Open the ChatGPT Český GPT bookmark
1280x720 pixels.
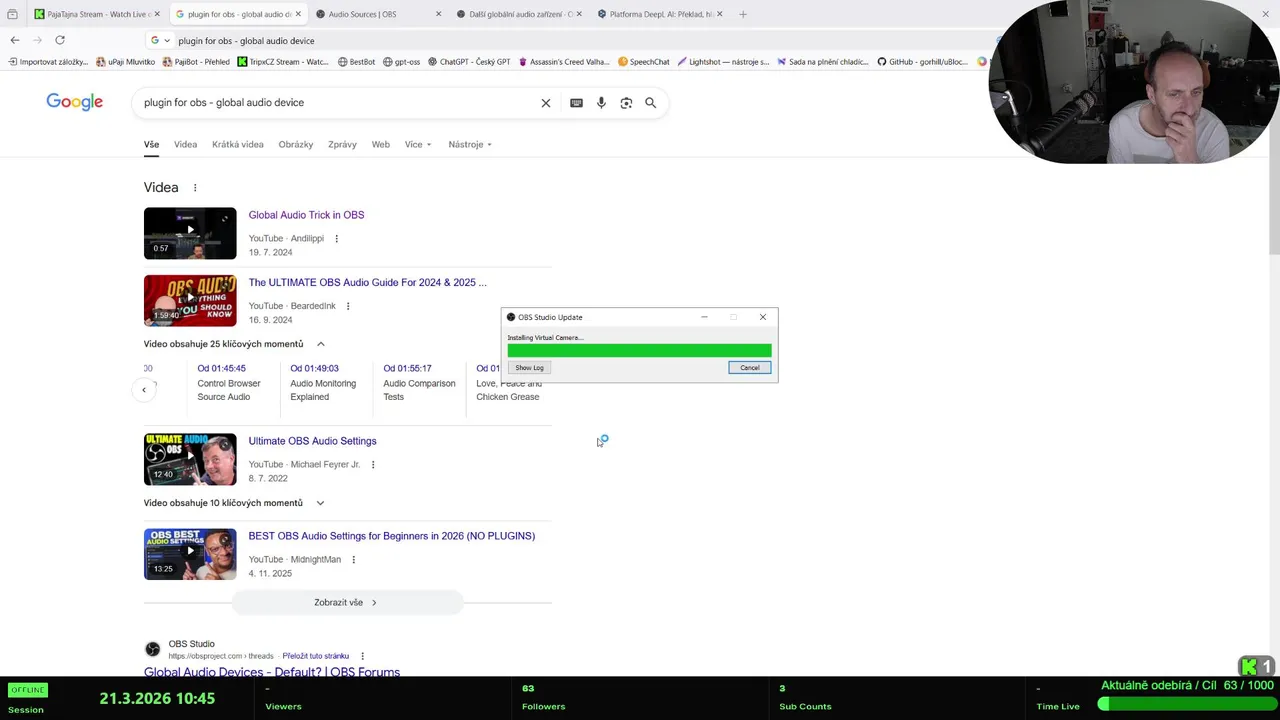[x=468, y=62]
